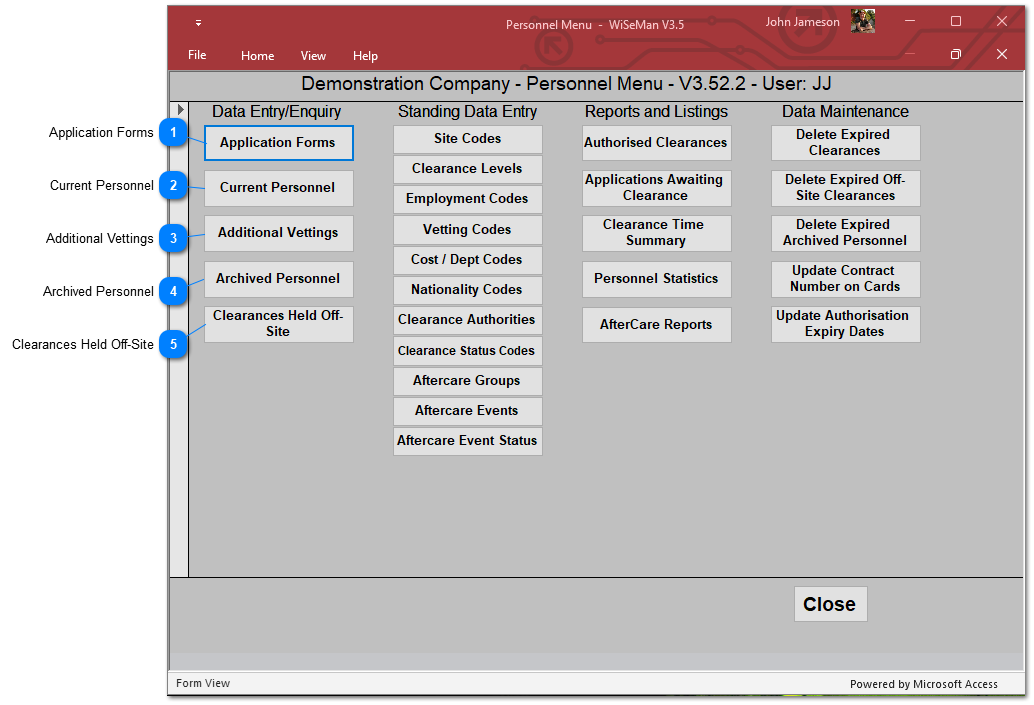This screenshot has width=1034, height=705.
Task: Open the quick access toolbar dropdown arrow
Action: 198,23
